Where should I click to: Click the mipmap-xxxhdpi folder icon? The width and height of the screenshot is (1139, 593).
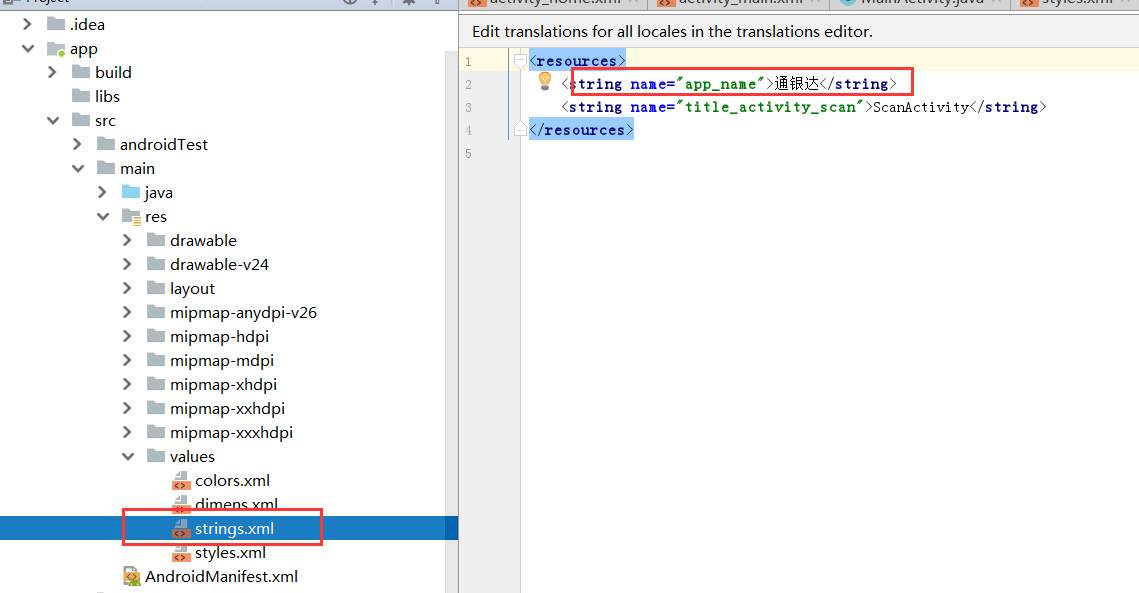coord(156,432)
